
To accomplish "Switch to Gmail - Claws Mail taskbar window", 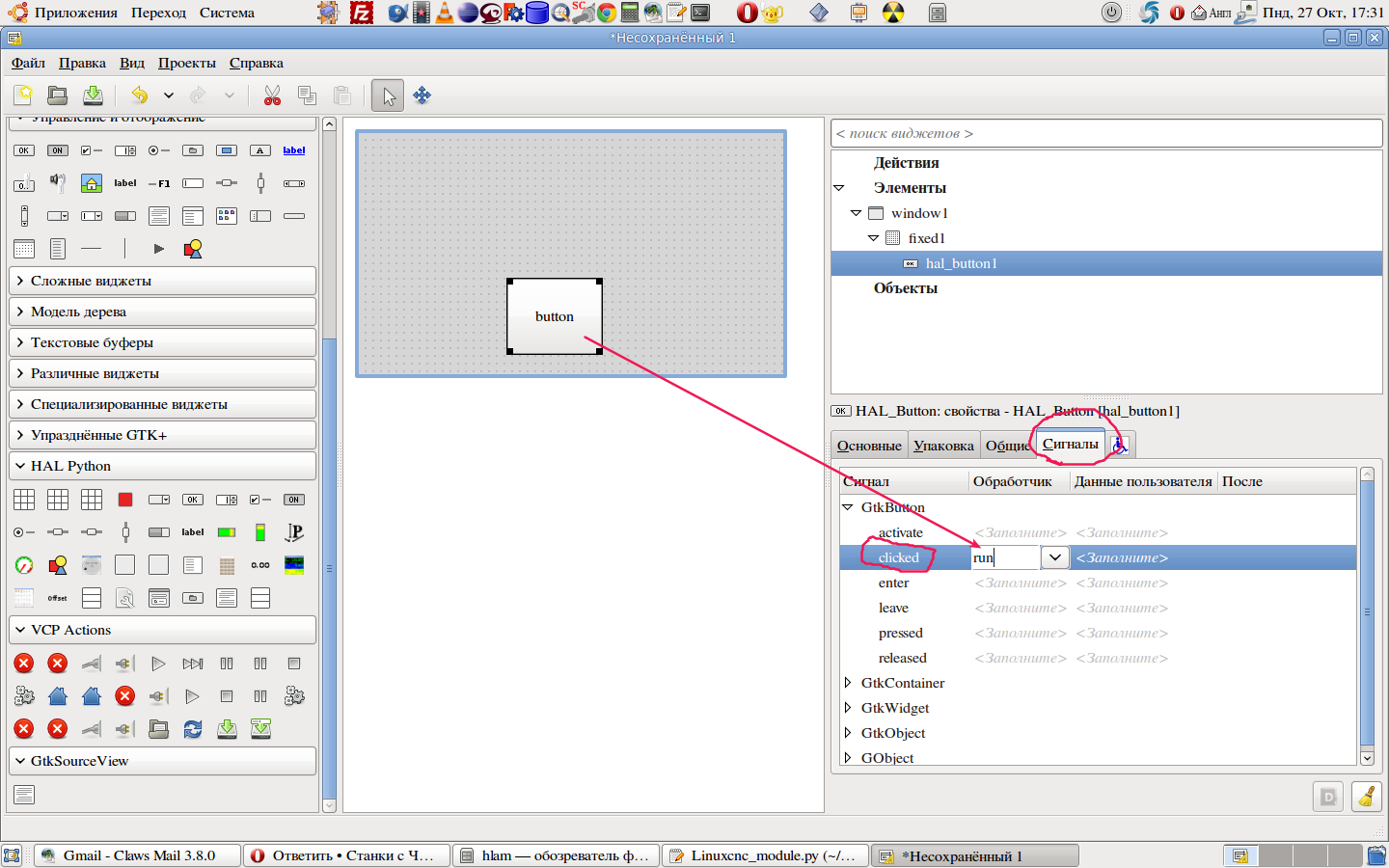I will click(138, 855).
